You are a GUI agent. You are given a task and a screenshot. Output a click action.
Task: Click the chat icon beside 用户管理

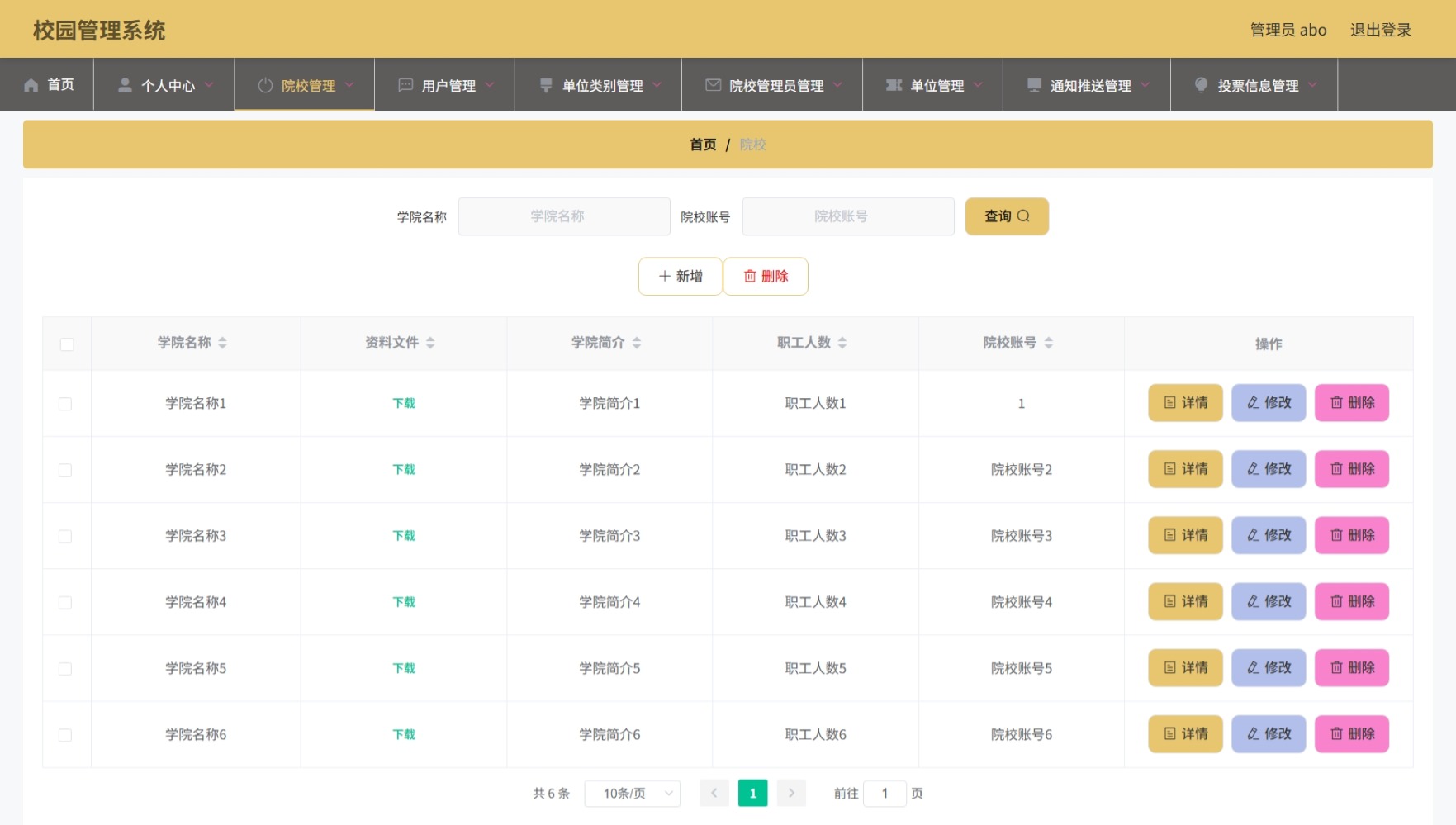coord(405,85)
